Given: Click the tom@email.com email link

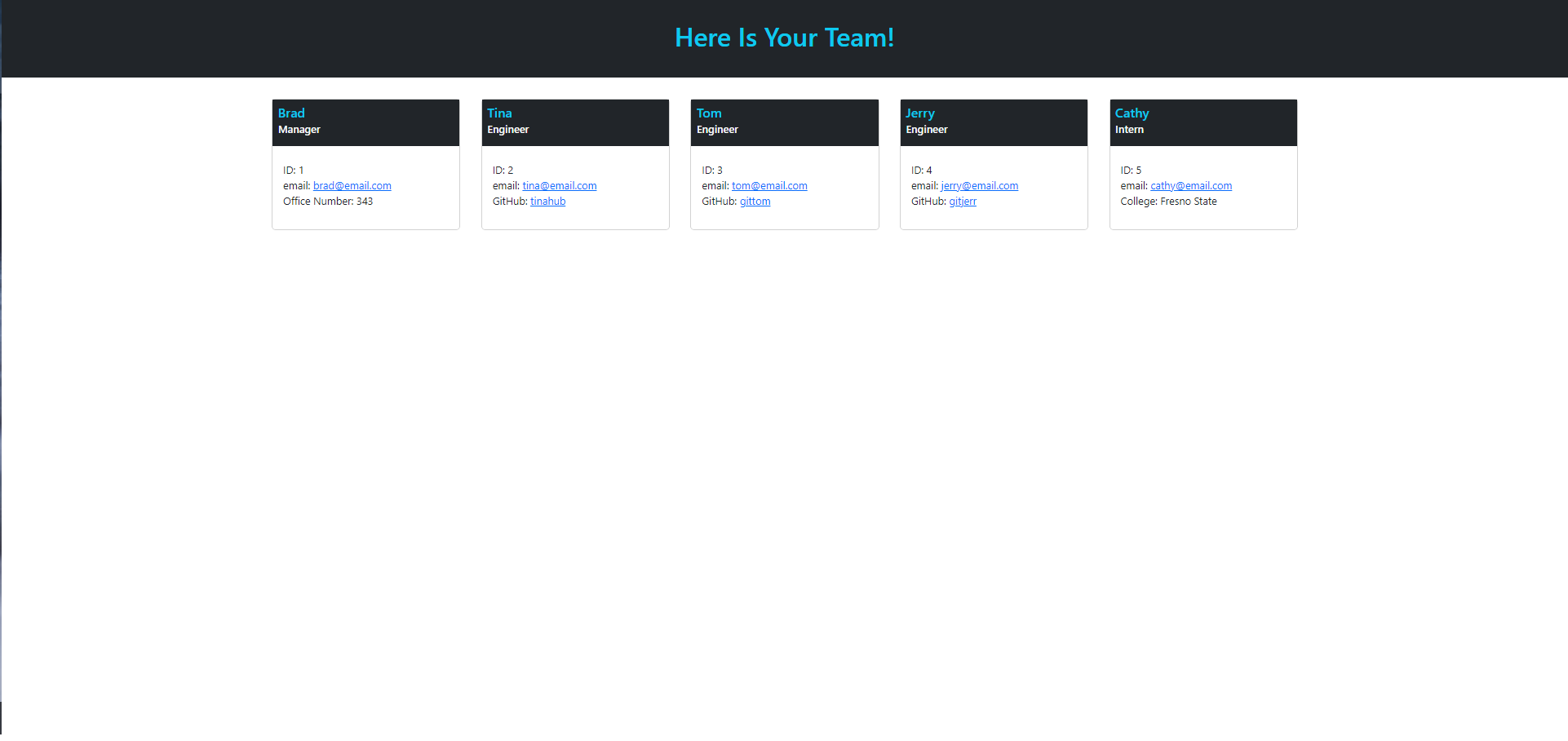Looking at the screenshot, I should tap(768, 185).
